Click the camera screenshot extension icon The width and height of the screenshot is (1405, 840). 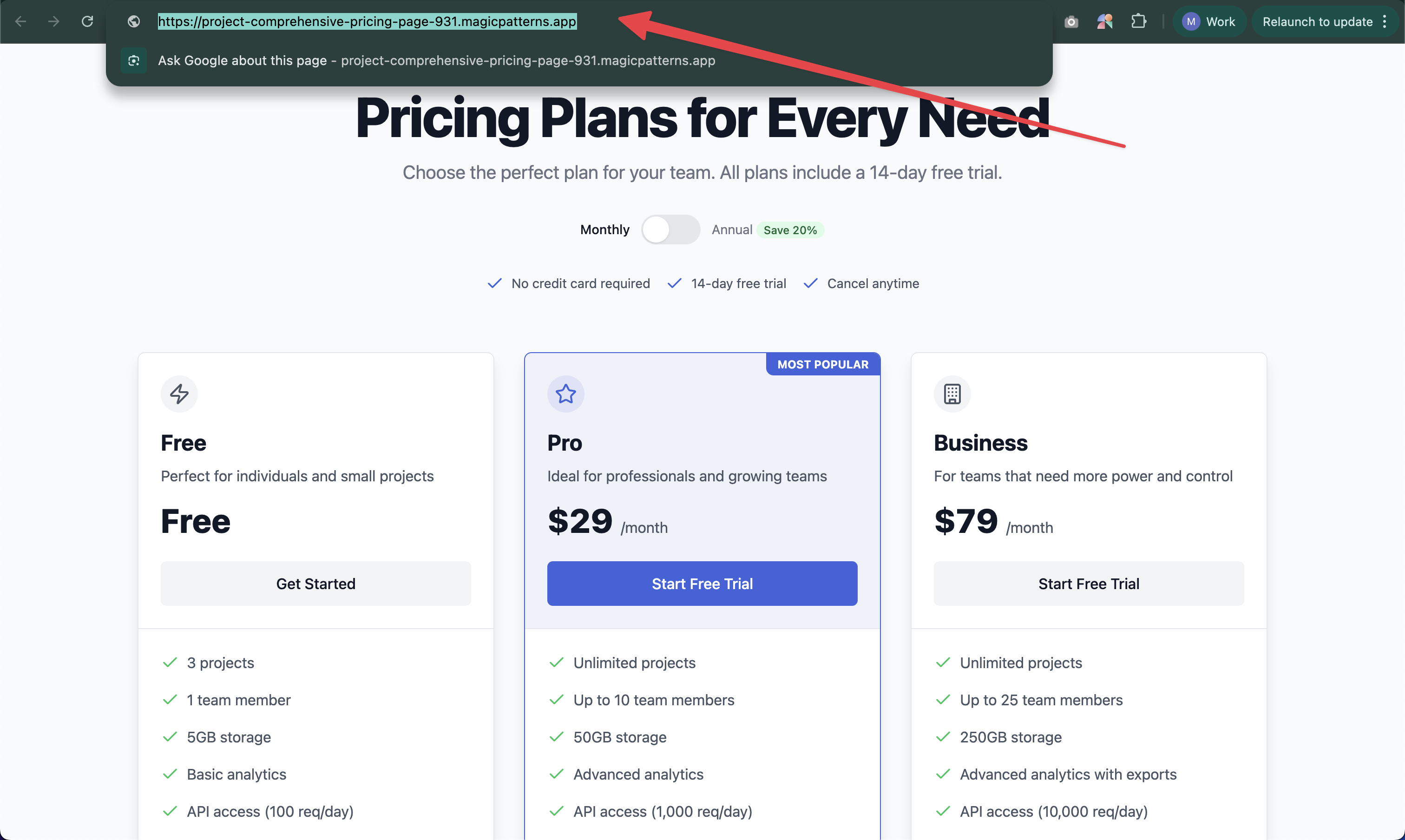(1071, 22)
